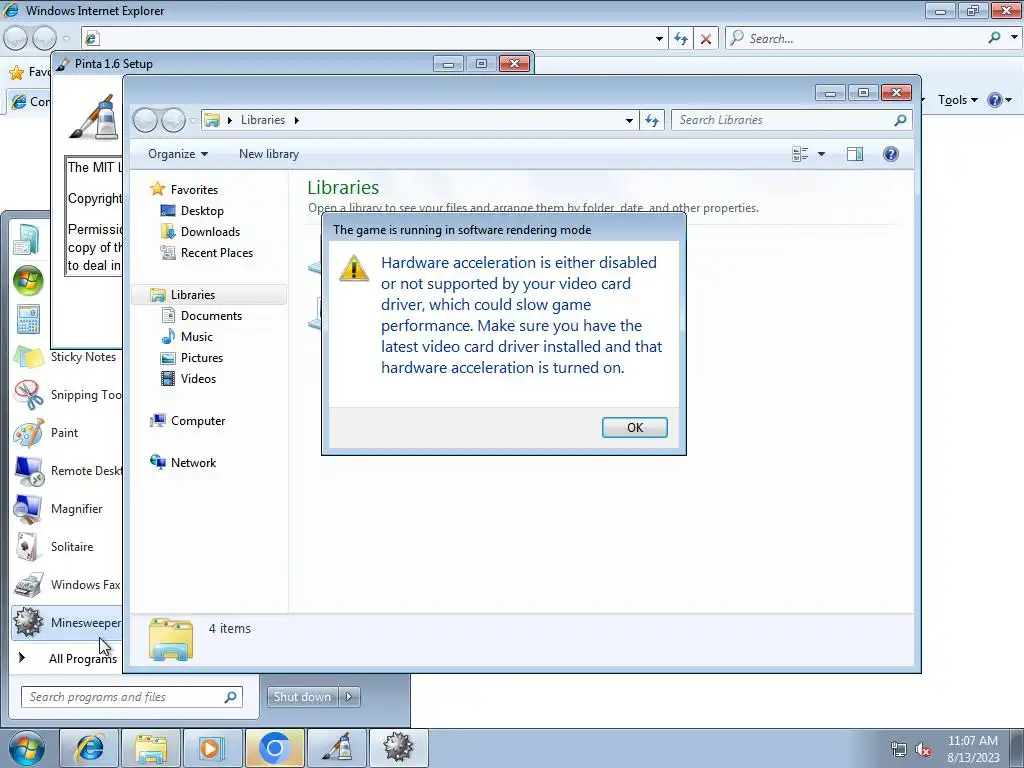This screenshot has height=768, width=1024.
Task: Toggle the preview pane icon
Action: click(x=855, y=154)
